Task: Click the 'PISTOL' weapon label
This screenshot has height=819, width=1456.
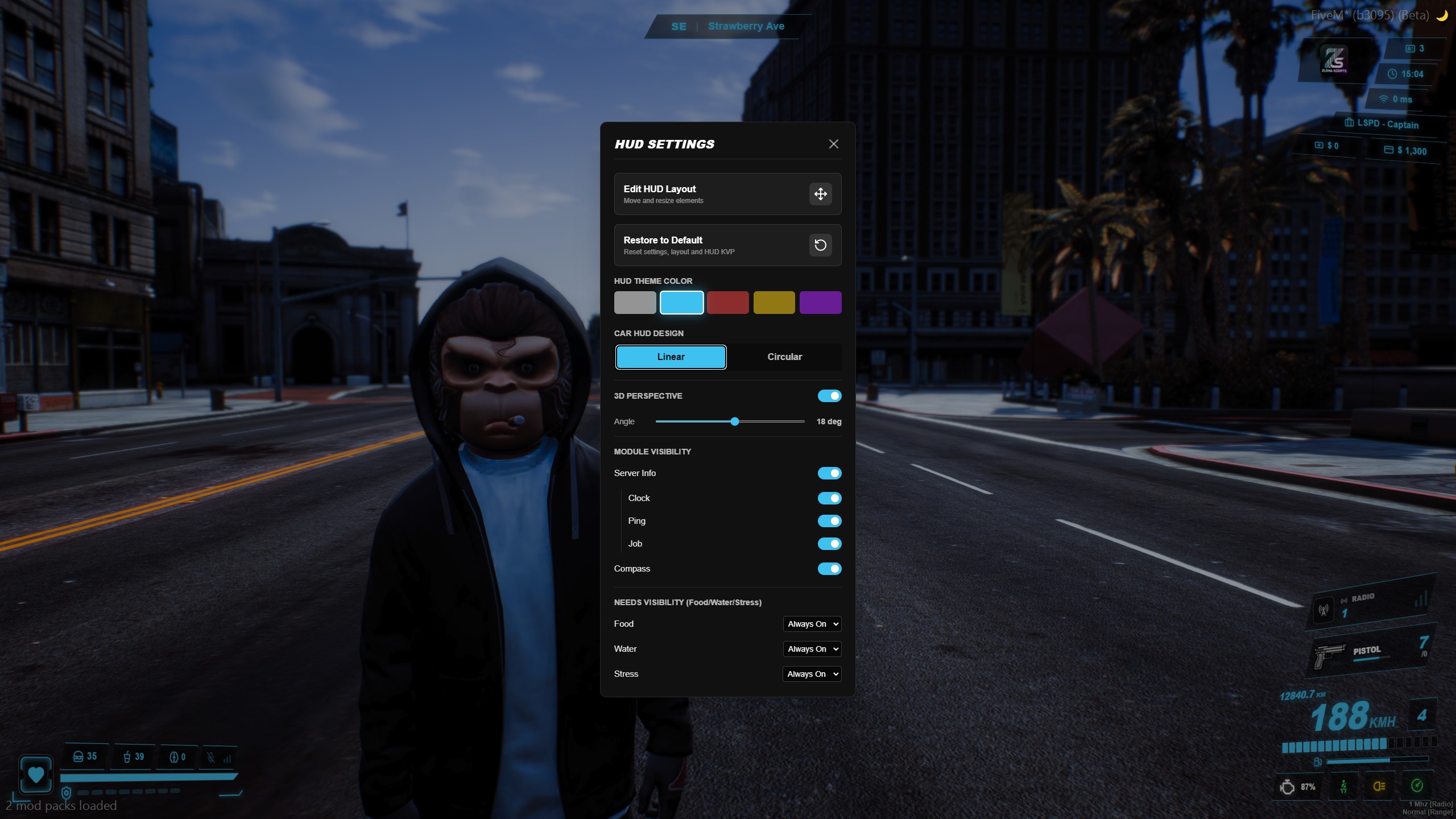Action: pos(1367,650)
